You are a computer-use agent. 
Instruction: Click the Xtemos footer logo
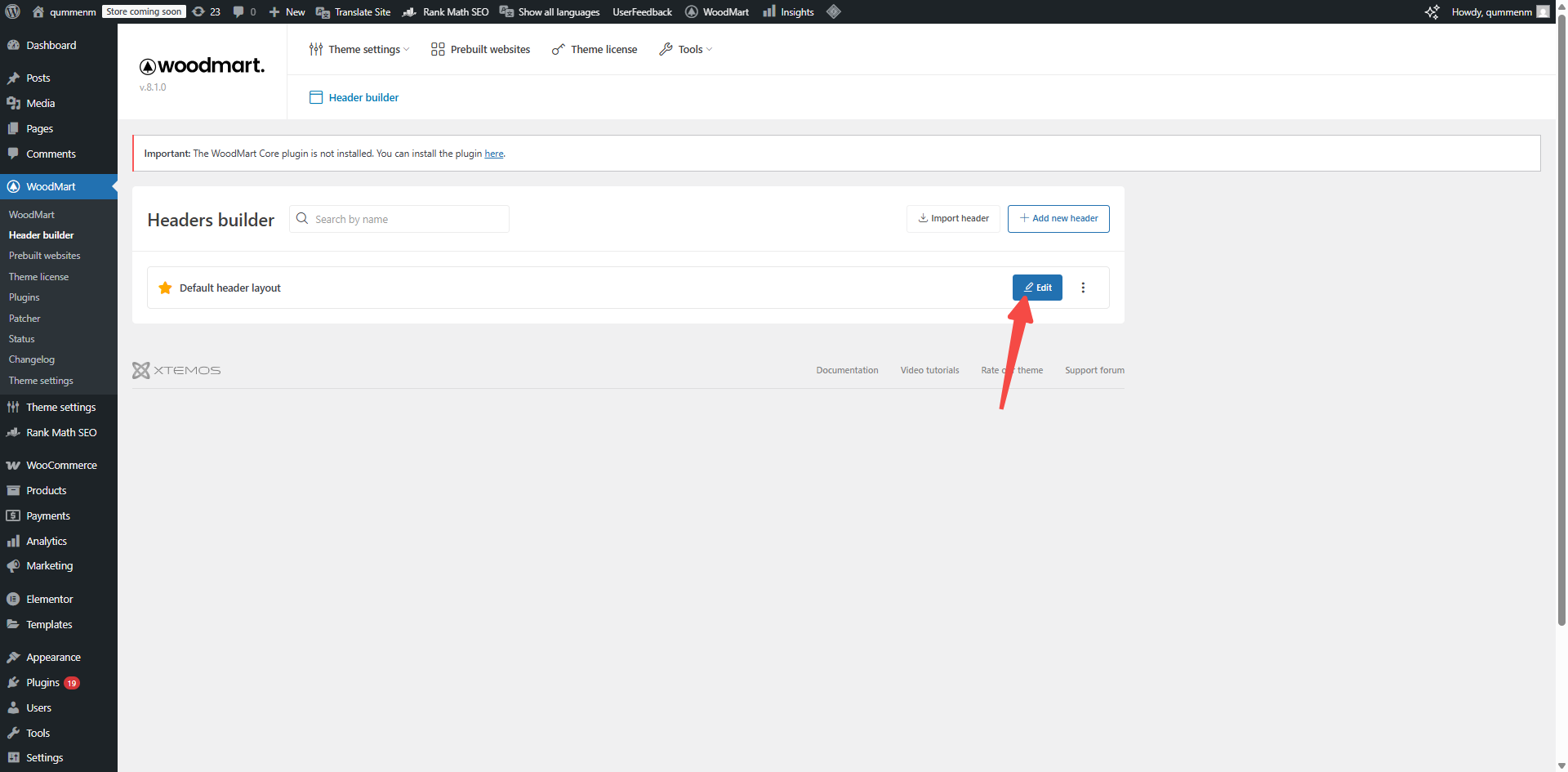[176, 370]
